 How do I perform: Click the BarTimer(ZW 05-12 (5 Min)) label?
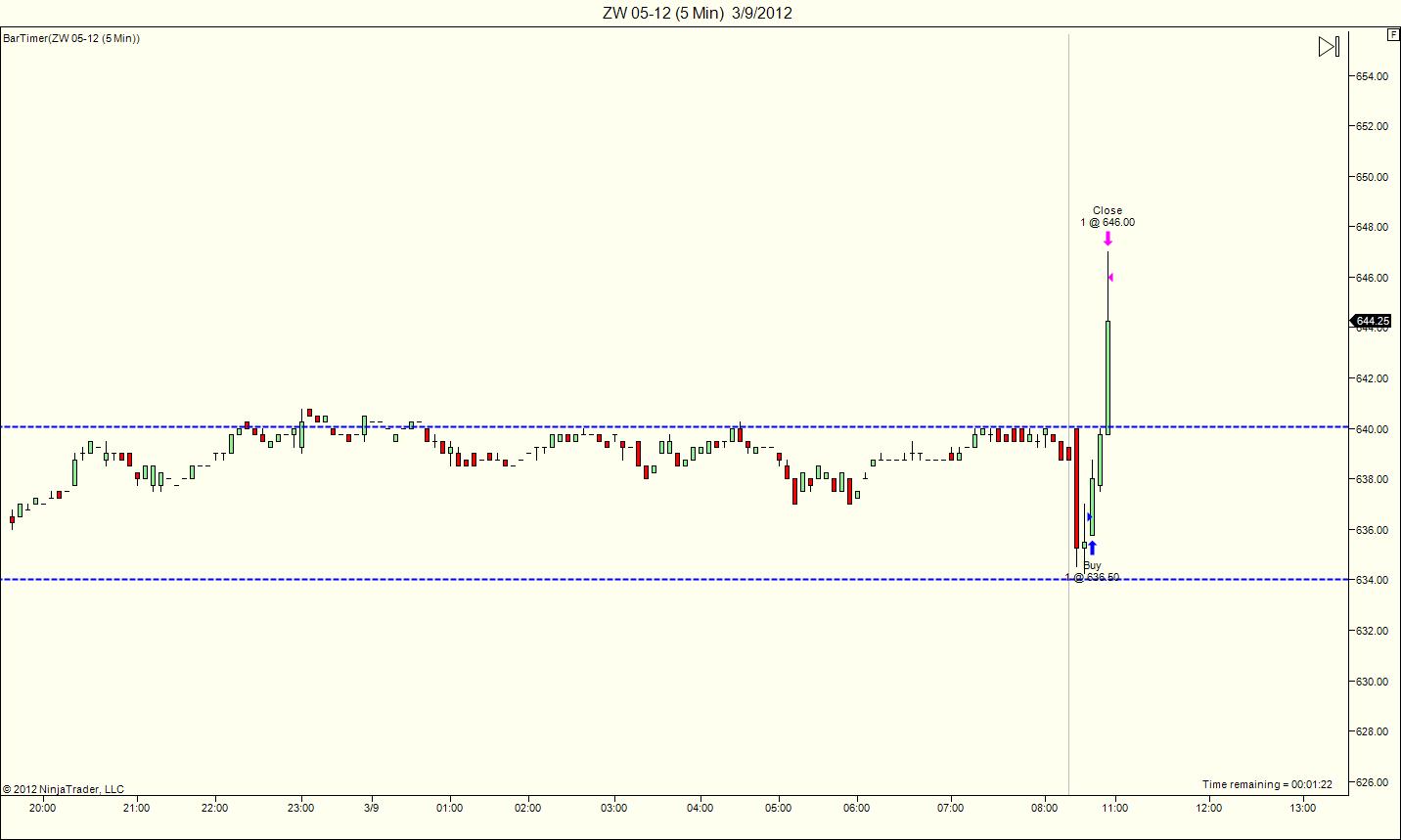coord(71,38)
